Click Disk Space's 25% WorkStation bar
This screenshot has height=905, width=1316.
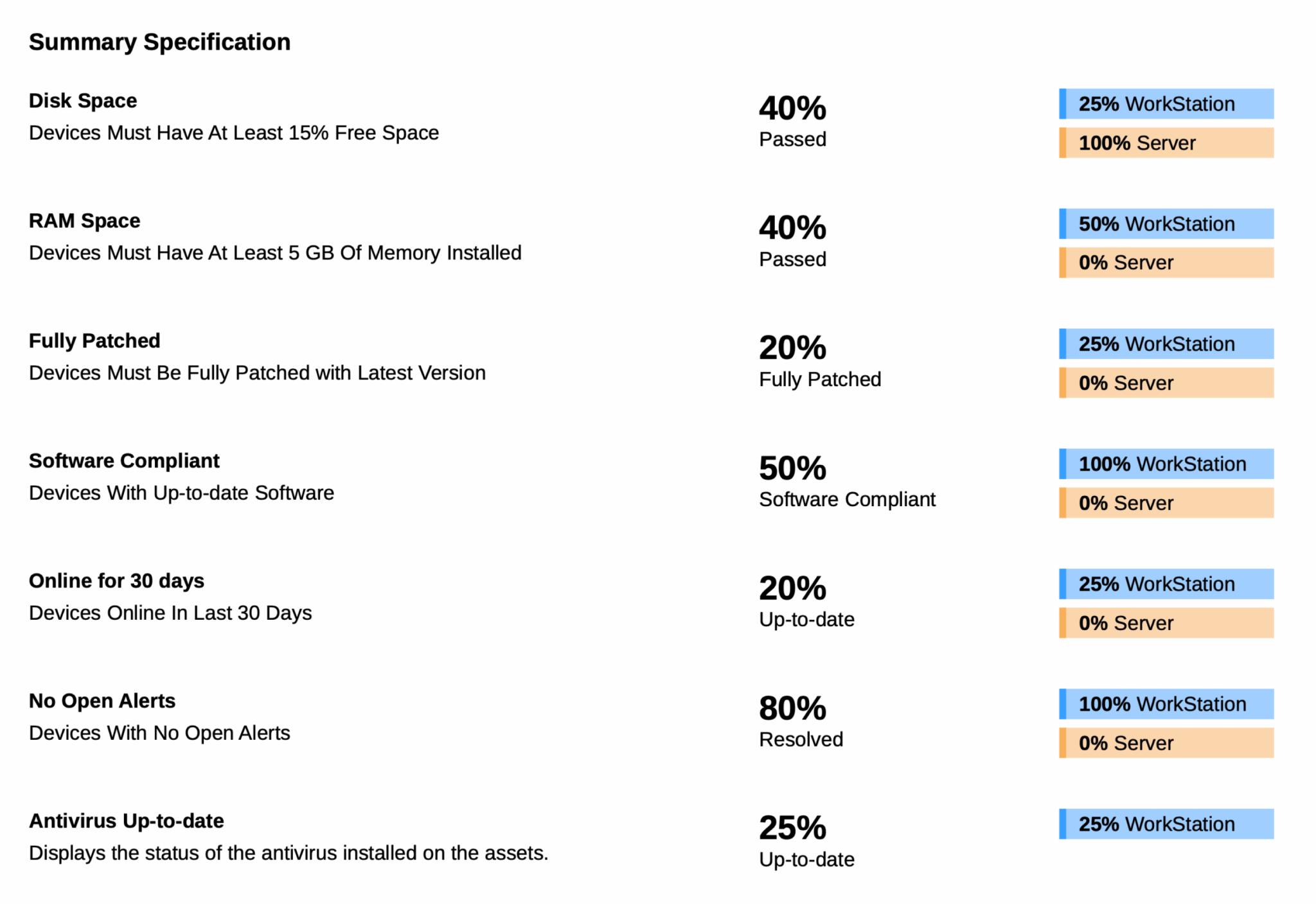coord(1166,104)
